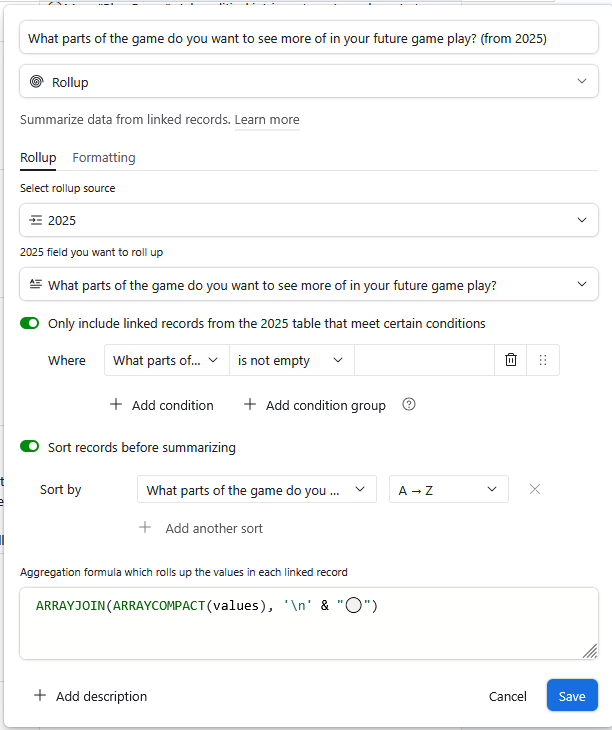
Task: Open the 'is not empty' operator dropdown
Action: click(291, 360)
